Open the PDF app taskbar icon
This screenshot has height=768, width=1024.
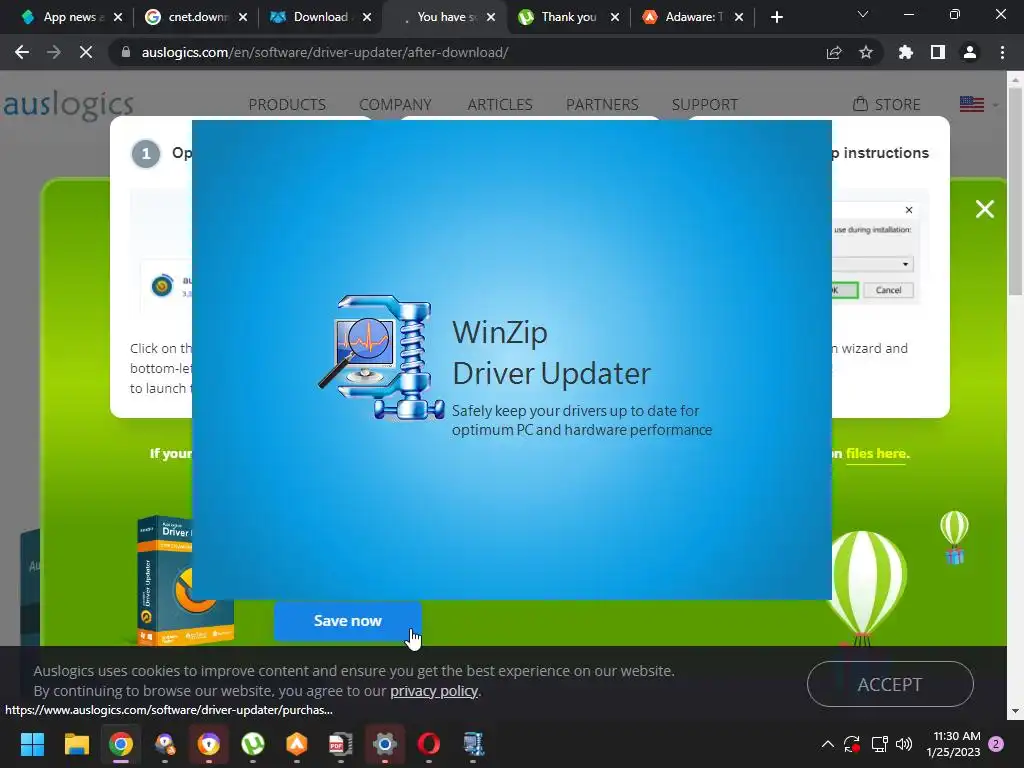point(340,744)
